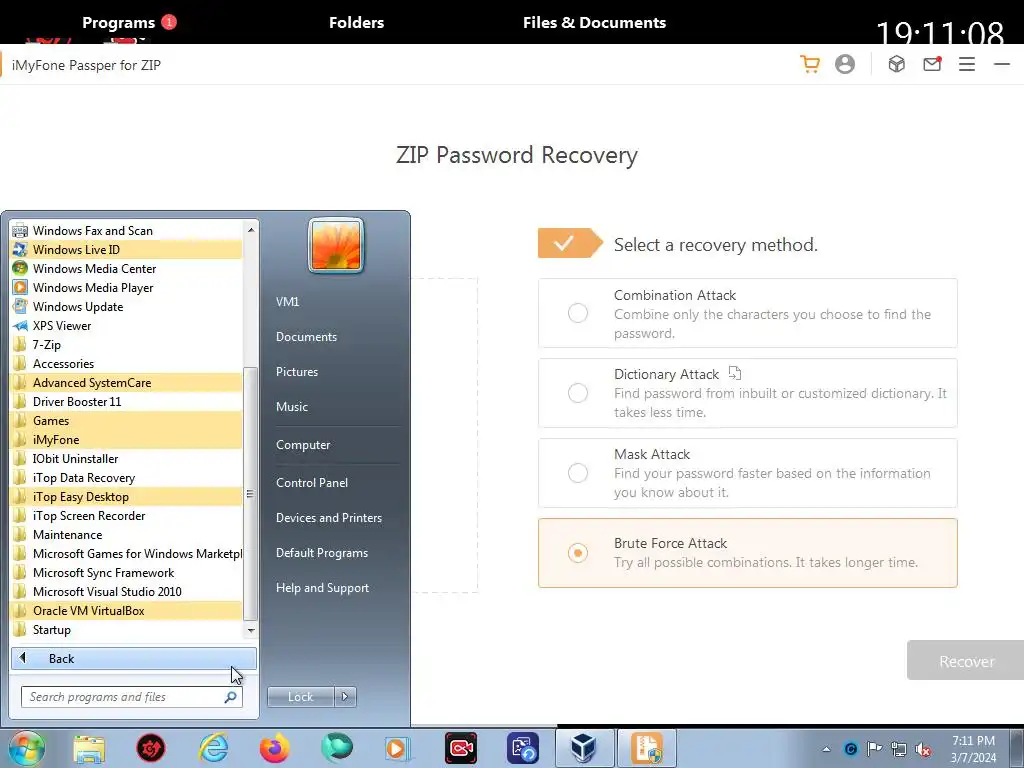The height and width of the screenshot is (768, 1024).
Task: Expand the Advanced SystemCare folder
Action: (127, 382)
